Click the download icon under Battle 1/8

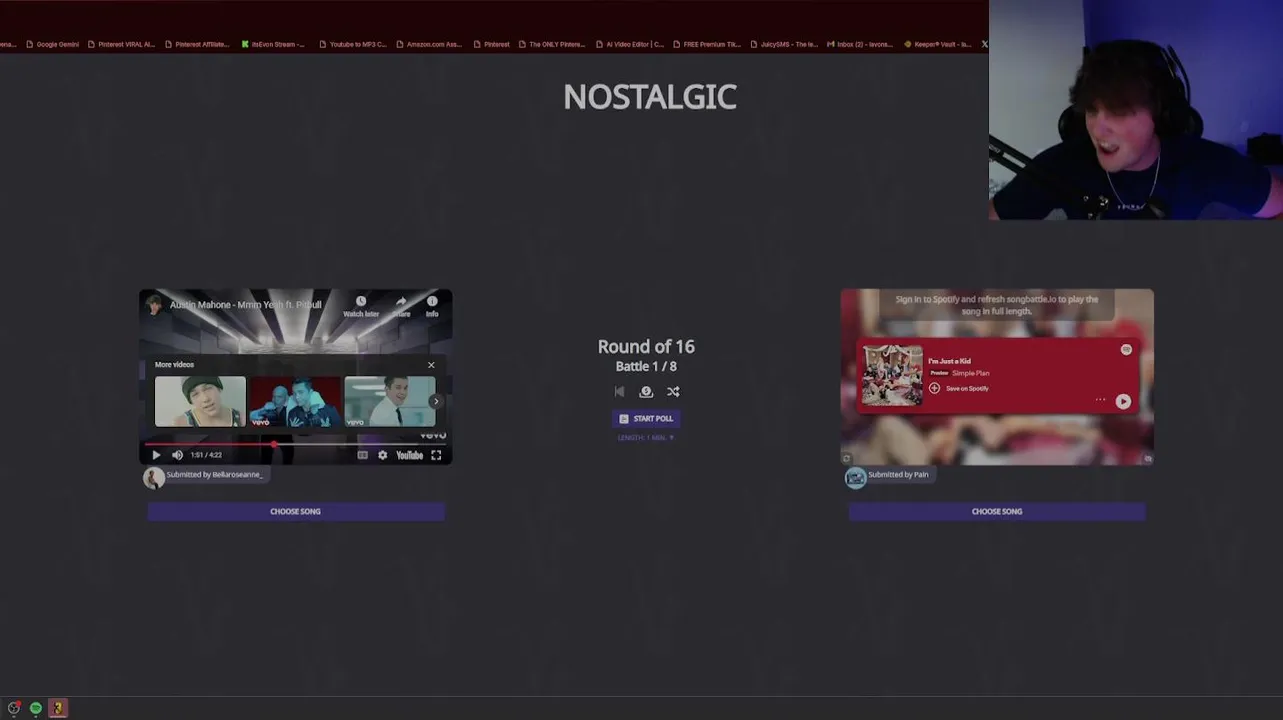[x=646, y=392]
